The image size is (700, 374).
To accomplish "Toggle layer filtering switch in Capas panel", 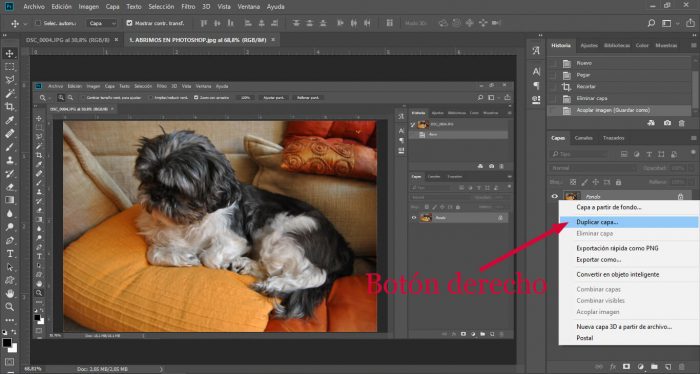I will click(x=693, y=153).
